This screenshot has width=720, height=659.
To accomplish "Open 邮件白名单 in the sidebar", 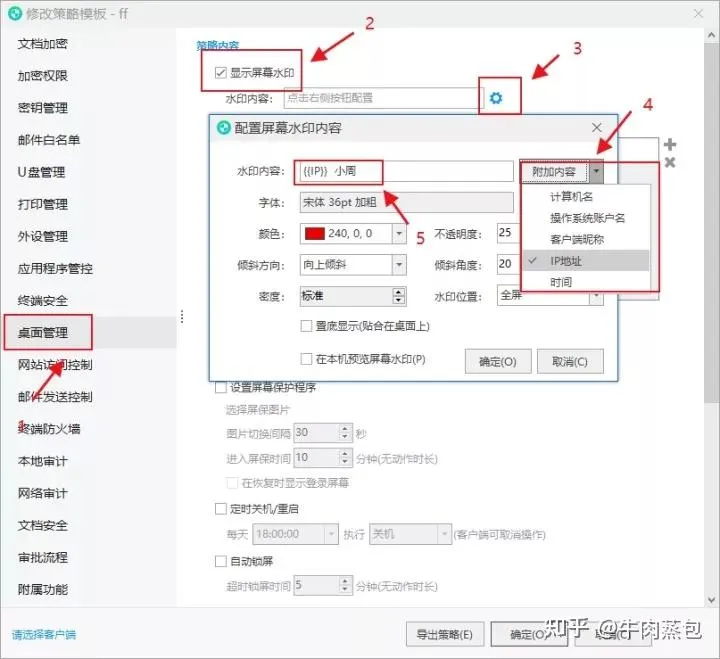I will click(49, 140).
